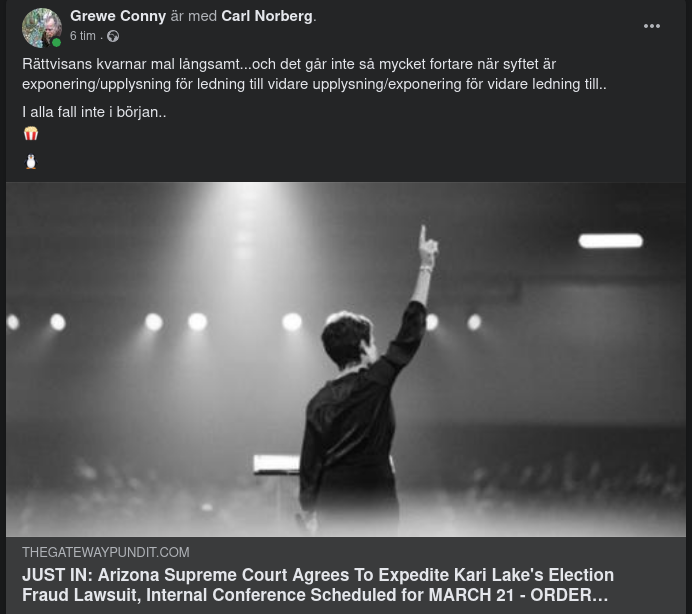The image size is (692, 614).
Task: Click the headline line mentioning MARCH 21
Action: (315, 595)
